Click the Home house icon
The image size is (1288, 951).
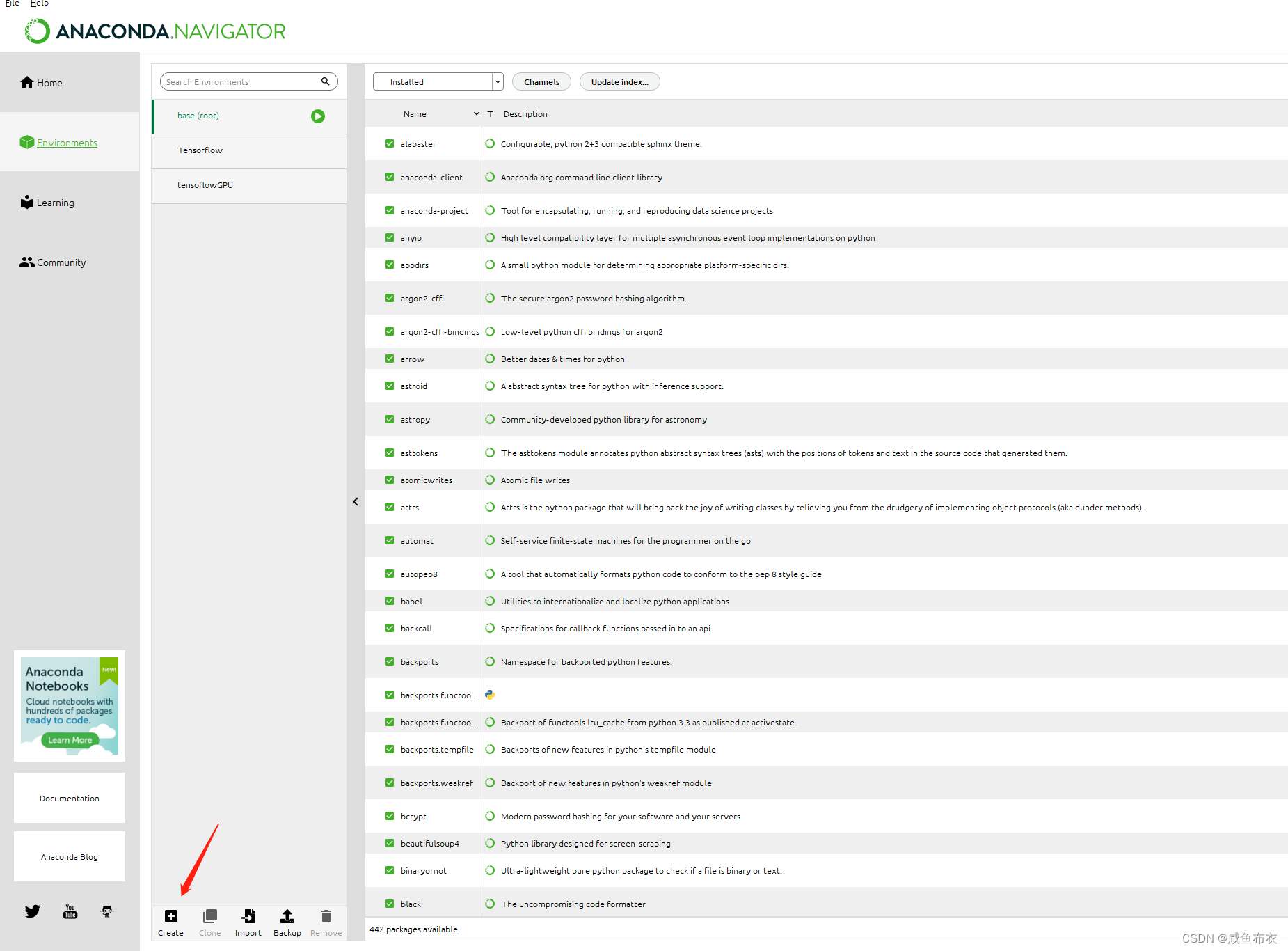click(27, 82)
